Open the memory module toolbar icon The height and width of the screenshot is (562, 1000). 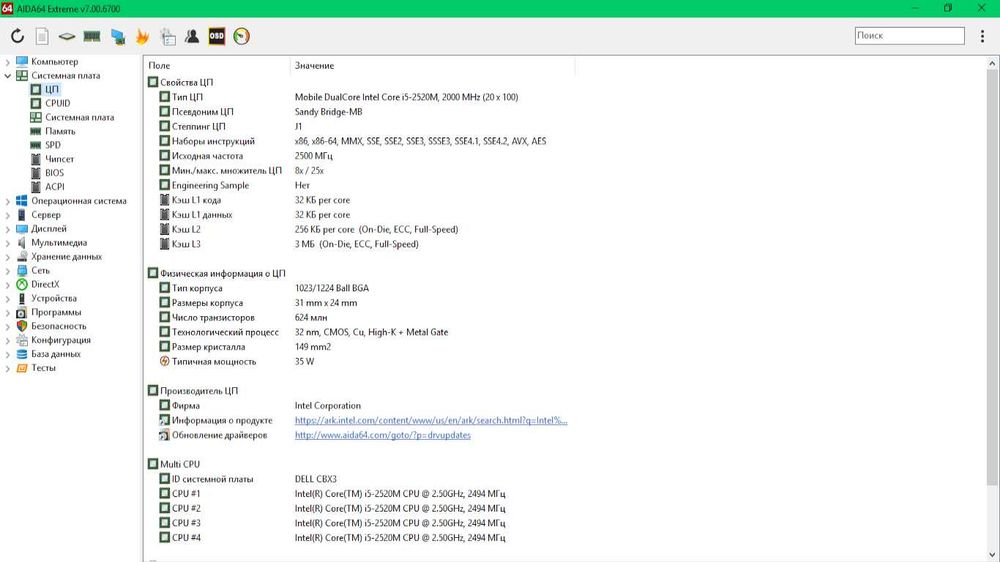92,36
